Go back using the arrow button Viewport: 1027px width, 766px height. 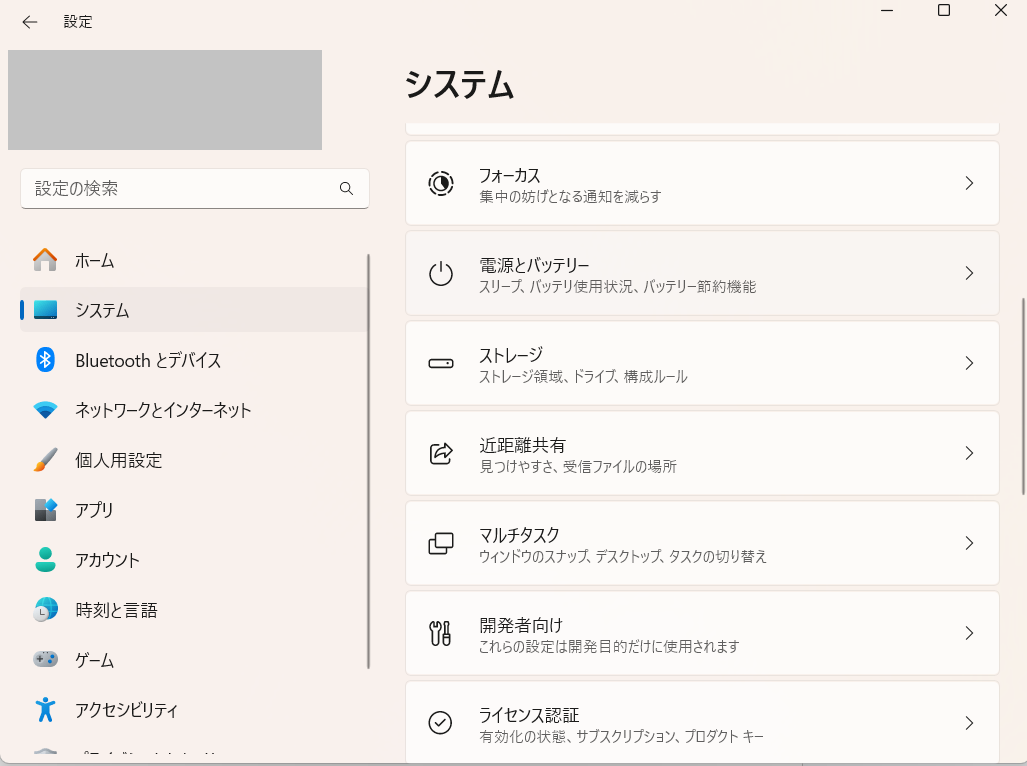click(29, 21)
